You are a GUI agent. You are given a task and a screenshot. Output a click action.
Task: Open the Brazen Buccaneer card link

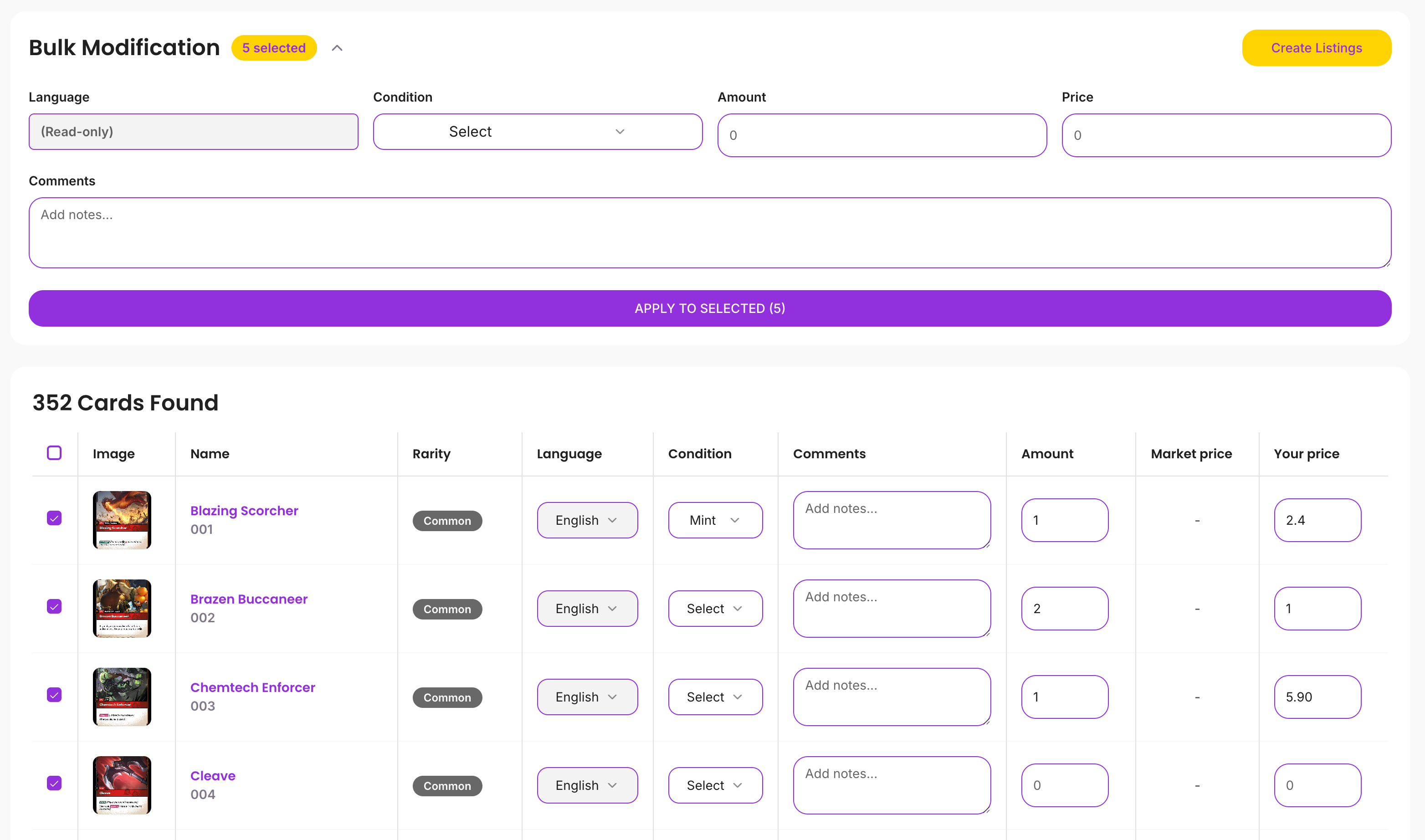coord(248,599)
